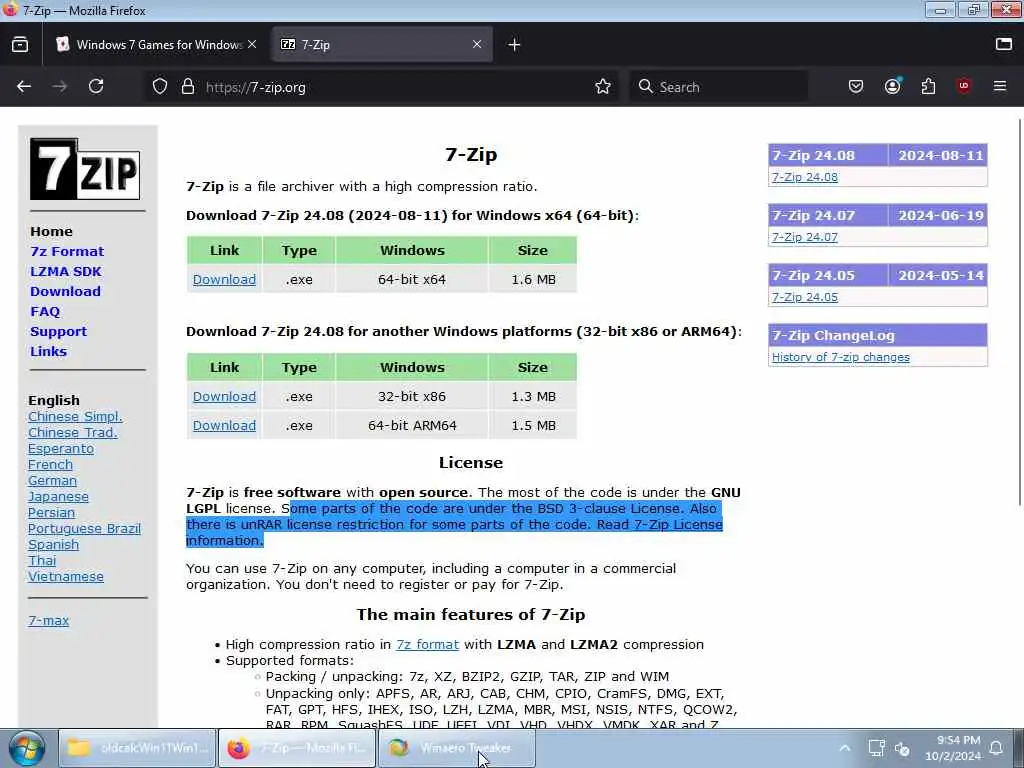This screenshot has height=768, width=1024.
Task: Show hidden tray icons with the chevron
Action: (x=844, y=748)
